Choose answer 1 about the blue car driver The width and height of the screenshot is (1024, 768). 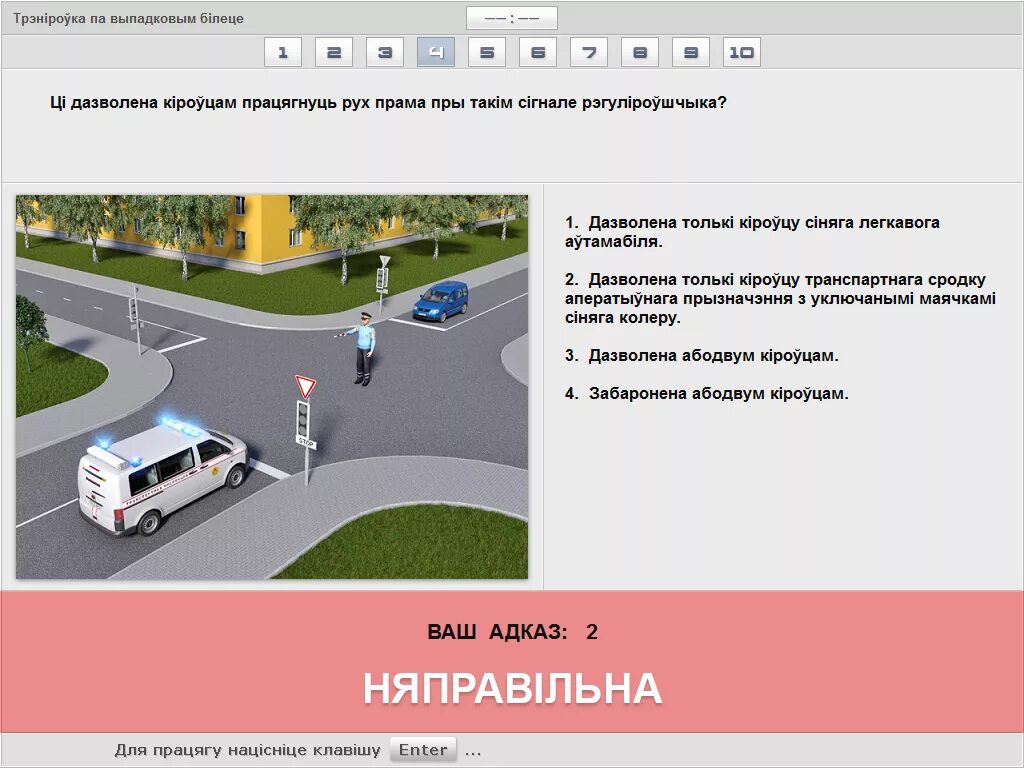click(752, 232)
